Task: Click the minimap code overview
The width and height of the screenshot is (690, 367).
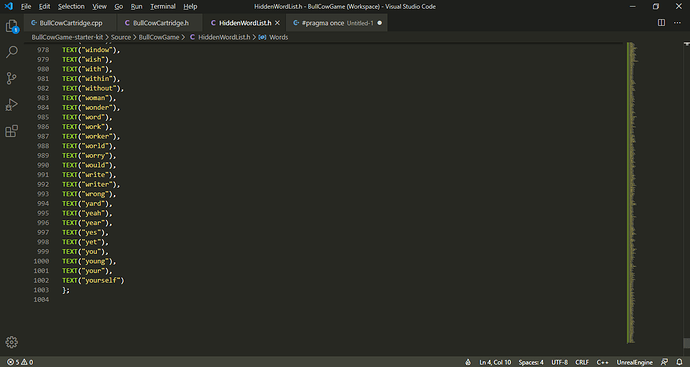Action: click(632, 192)
